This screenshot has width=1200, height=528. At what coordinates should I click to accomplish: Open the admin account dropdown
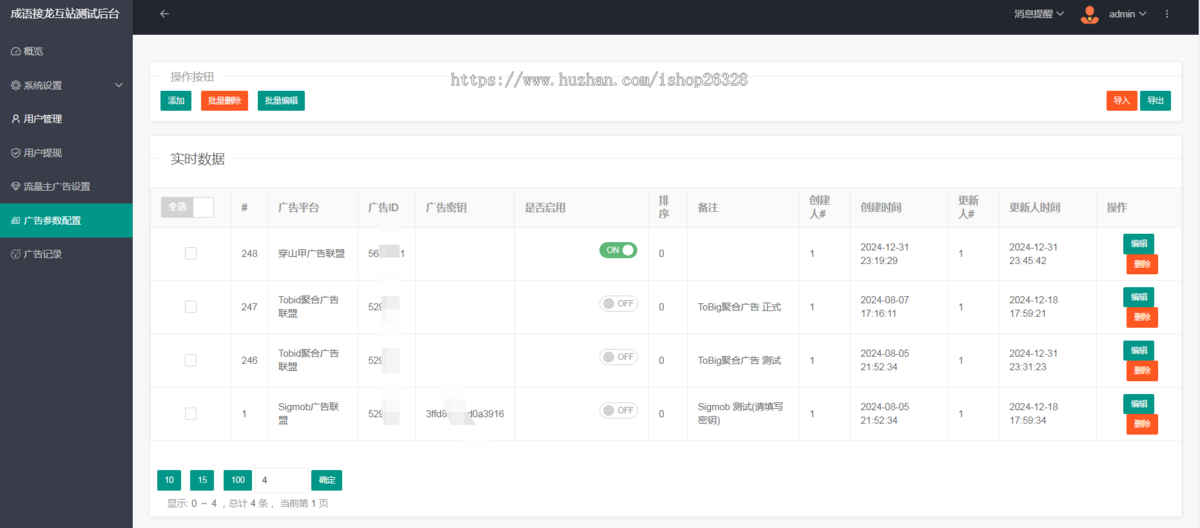(x=1127, y=14)
